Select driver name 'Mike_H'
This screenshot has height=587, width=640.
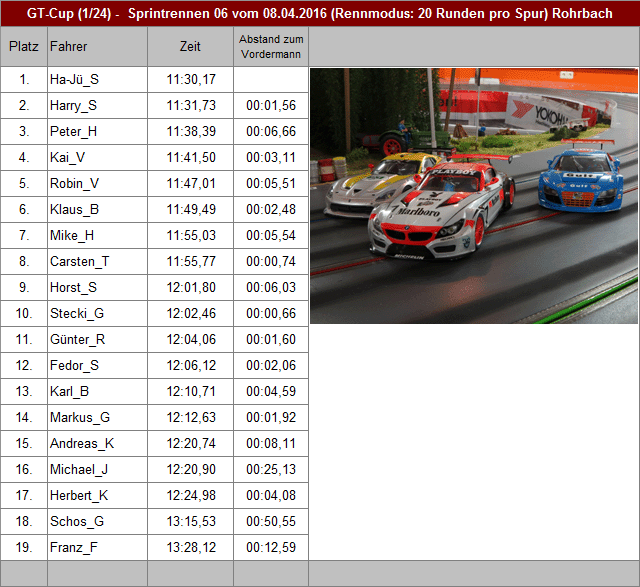(x=72, y=236)
